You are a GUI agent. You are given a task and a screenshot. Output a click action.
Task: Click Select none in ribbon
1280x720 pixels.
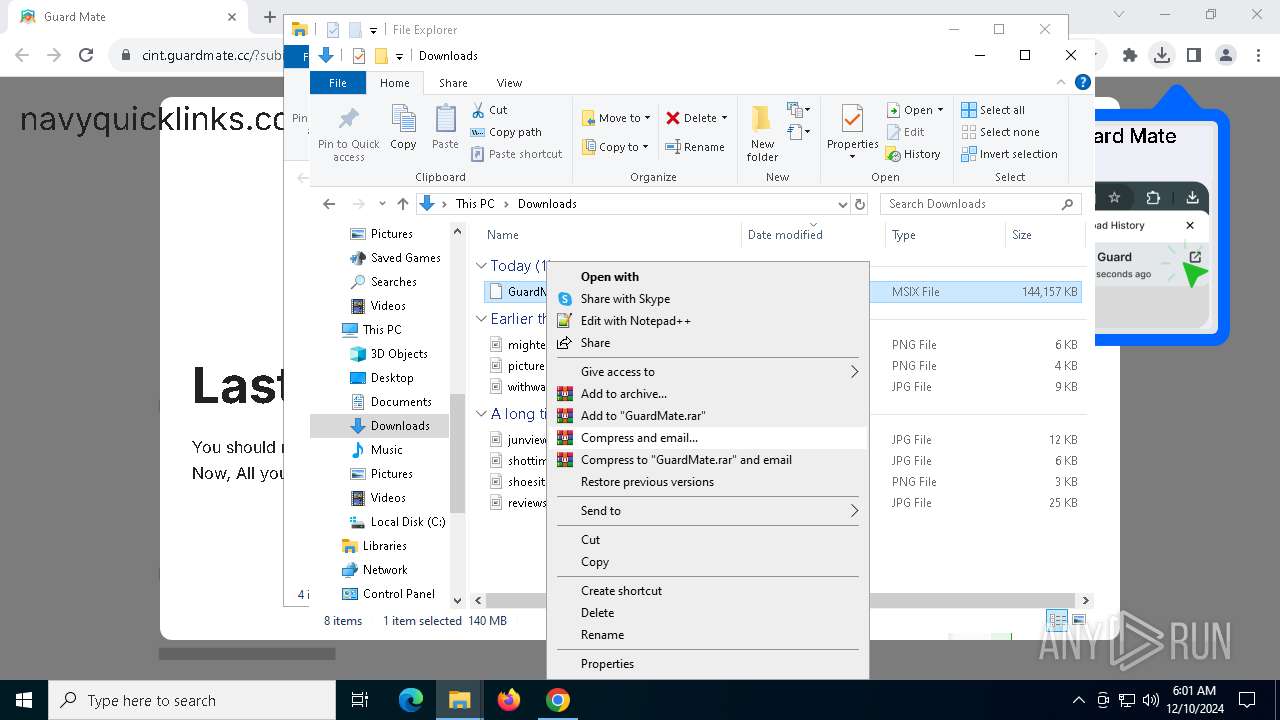tap(1000, 132)
